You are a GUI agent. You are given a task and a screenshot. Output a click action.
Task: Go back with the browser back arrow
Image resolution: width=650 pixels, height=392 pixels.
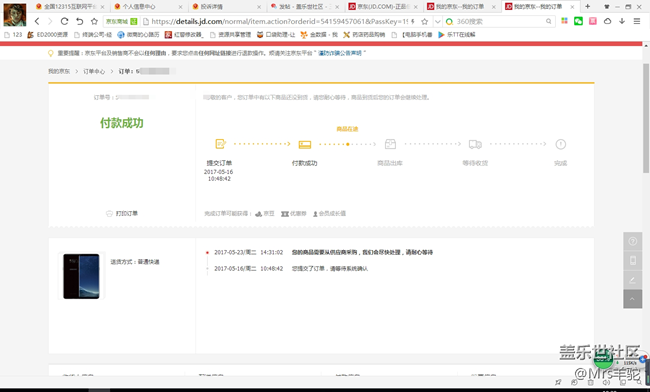37,21
